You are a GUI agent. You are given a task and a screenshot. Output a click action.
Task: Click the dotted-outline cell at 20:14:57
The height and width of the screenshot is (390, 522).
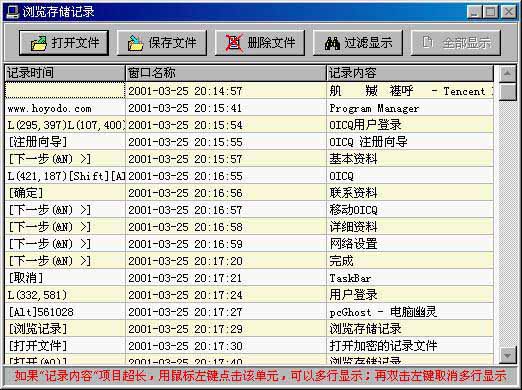coord(65,91)
